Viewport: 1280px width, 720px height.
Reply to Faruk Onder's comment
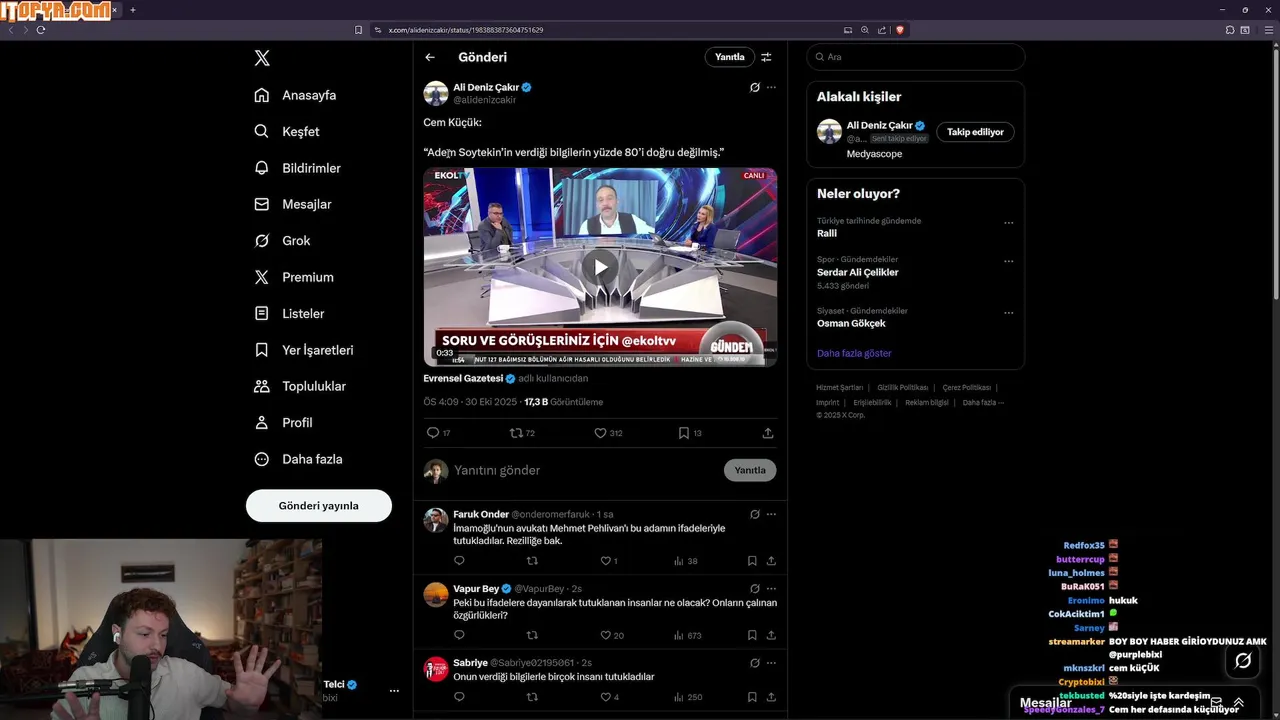(x=459, y=561)
